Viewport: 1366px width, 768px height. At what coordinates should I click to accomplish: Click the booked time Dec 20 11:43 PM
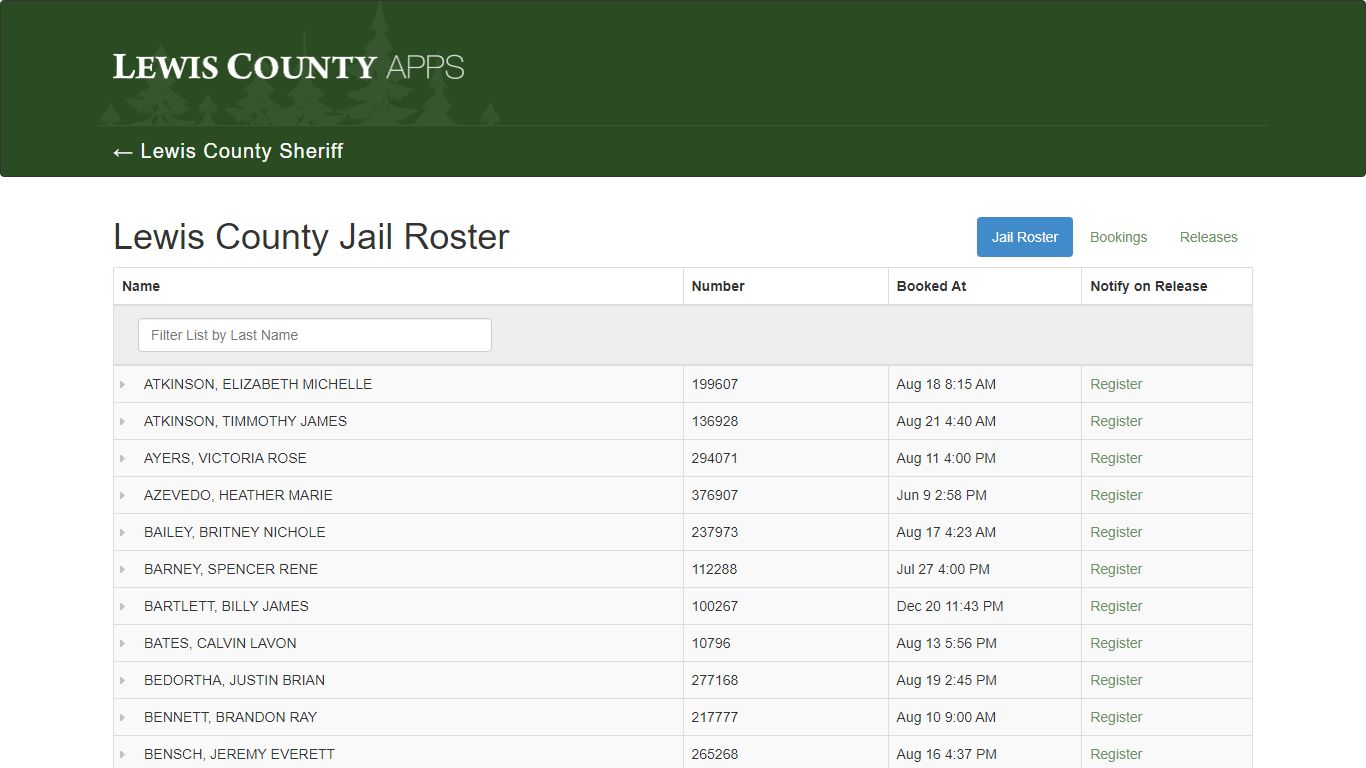click(950, 606)
